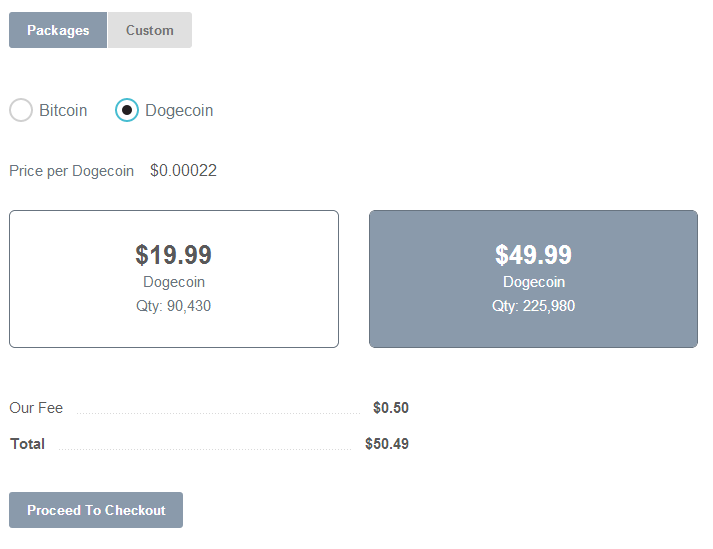The height and width of the screenshot is (549, 713).
Task: Switch to the Packages tab
Action: pos(58,30)
